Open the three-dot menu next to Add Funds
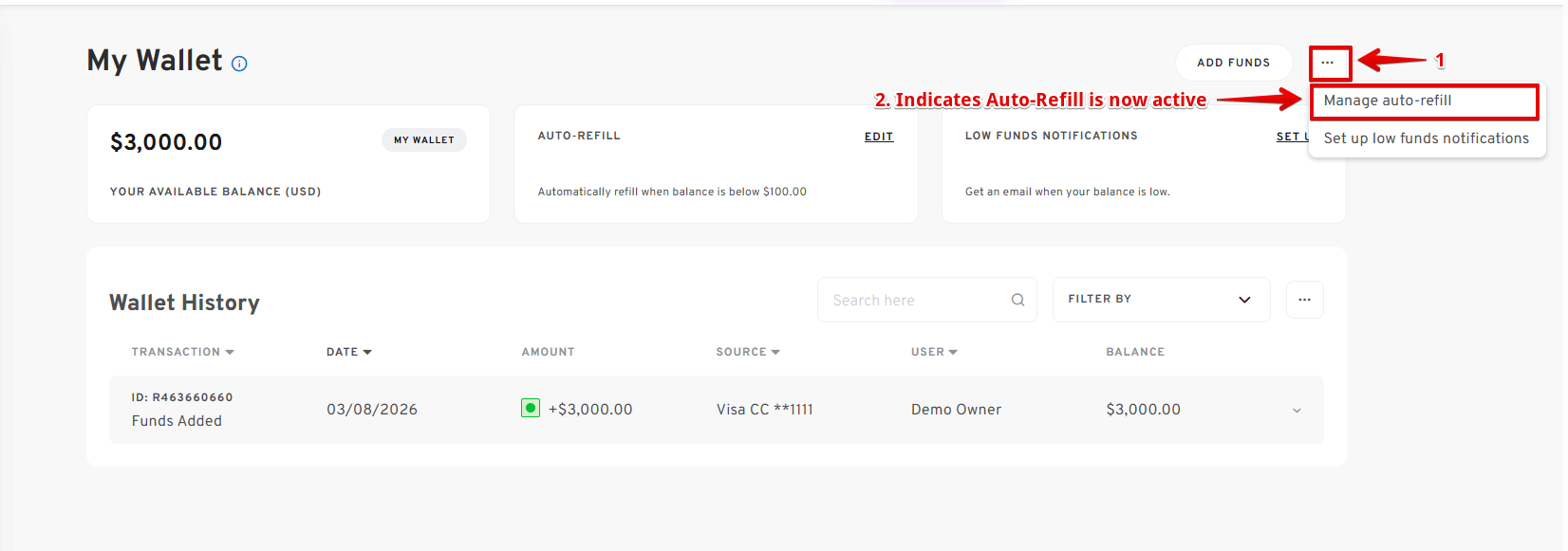The width and height of the screenshot is (1568, 551). coord(1328,63)
